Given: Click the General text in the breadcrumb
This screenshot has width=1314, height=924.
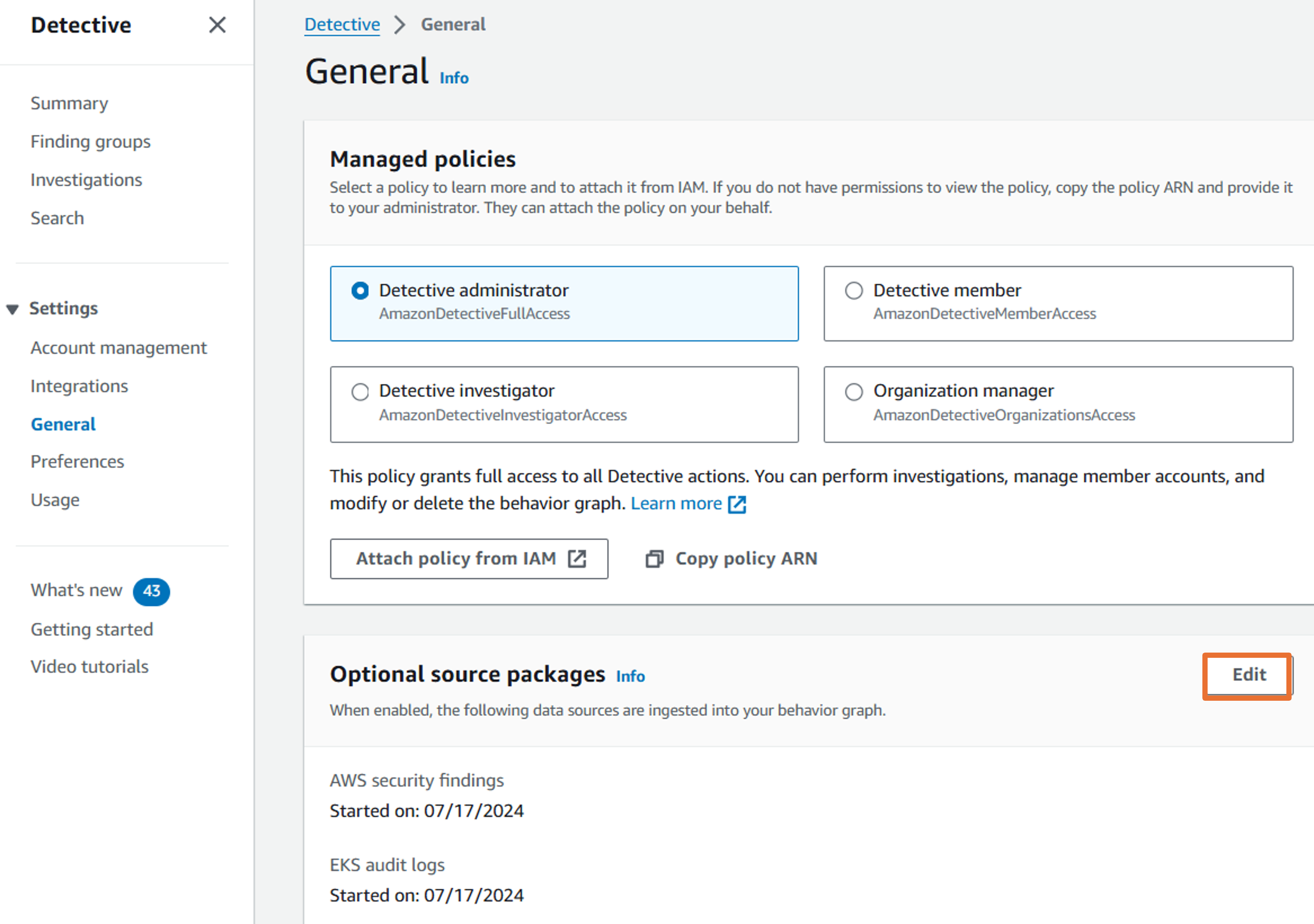Looking at the screenshot, I should point(453,25).
